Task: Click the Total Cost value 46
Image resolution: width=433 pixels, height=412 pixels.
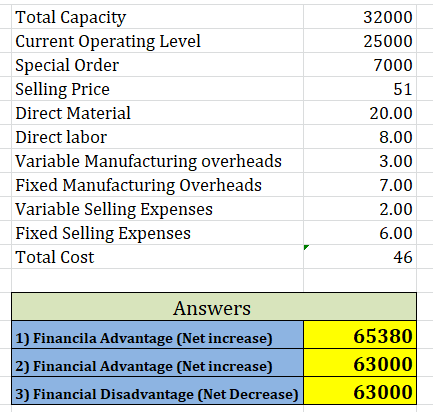Action: pyautogui.click(x=360, y=257)
